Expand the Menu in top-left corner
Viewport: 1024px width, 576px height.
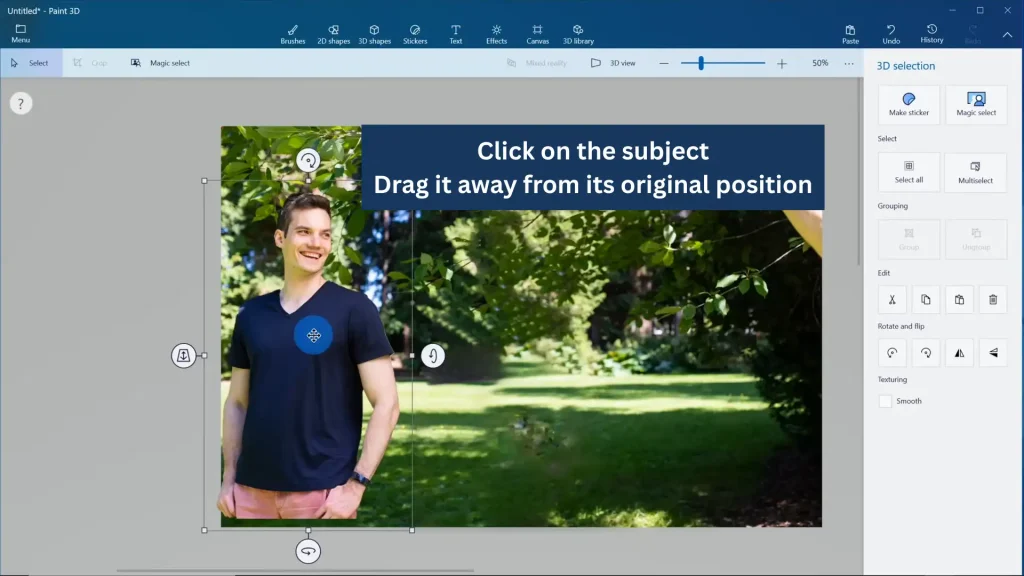[x=20, y=33]
